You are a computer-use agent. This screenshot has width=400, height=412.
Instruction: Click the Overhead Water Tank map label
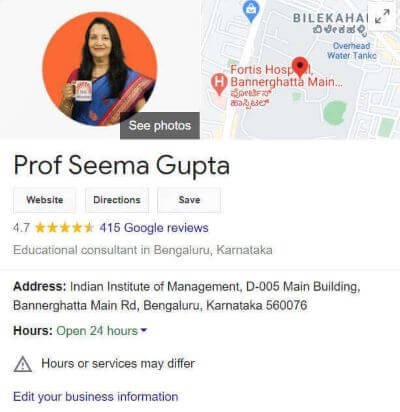tap(352, 51)
